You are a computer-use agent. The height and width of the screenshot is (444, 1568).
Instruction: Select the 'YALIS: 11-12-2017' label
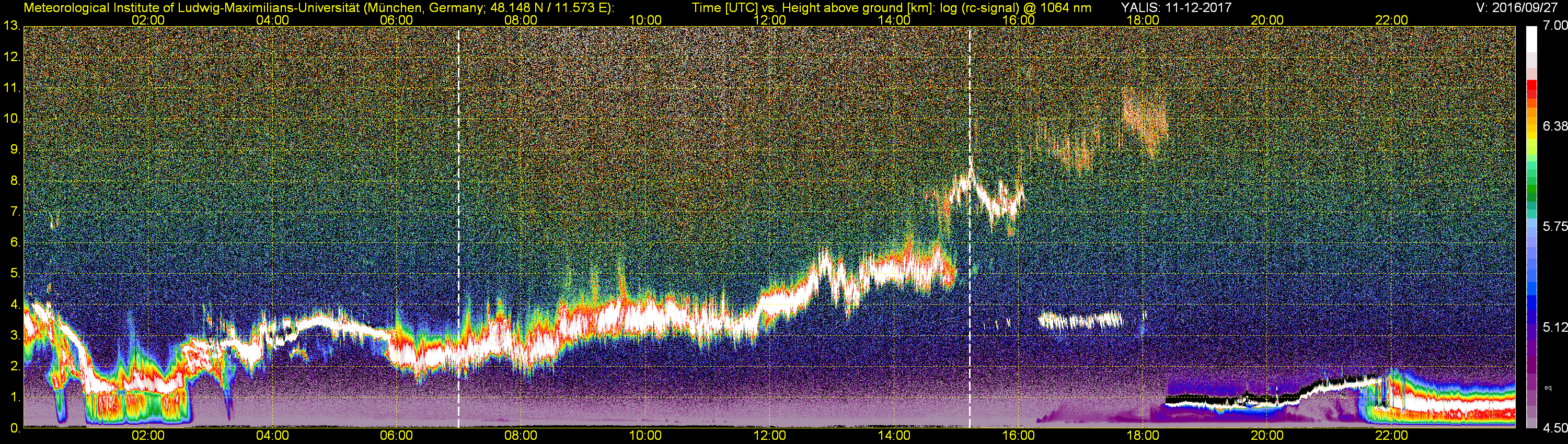point(1177,7)
